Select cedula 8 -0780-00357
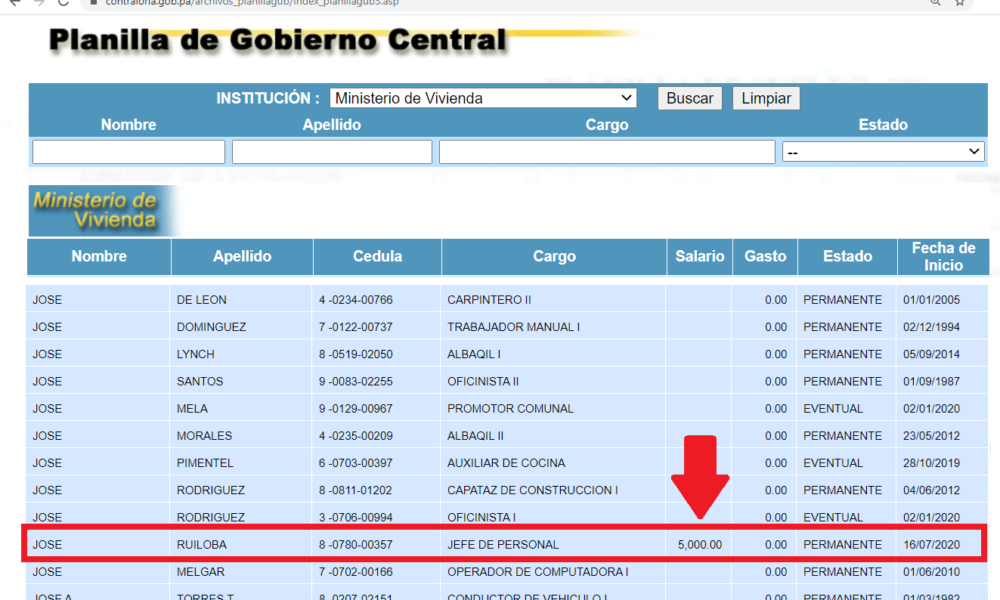 coord(356,545)
